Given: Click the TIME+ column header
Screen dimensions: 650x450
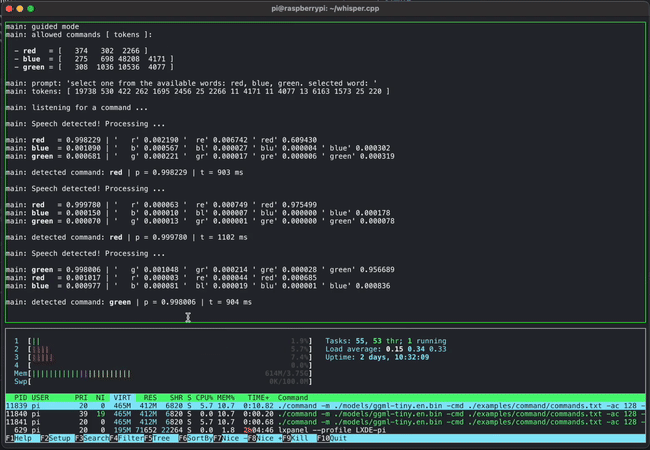Looking at the screenshot, I should pyautogui.click(x=258, y=397).
